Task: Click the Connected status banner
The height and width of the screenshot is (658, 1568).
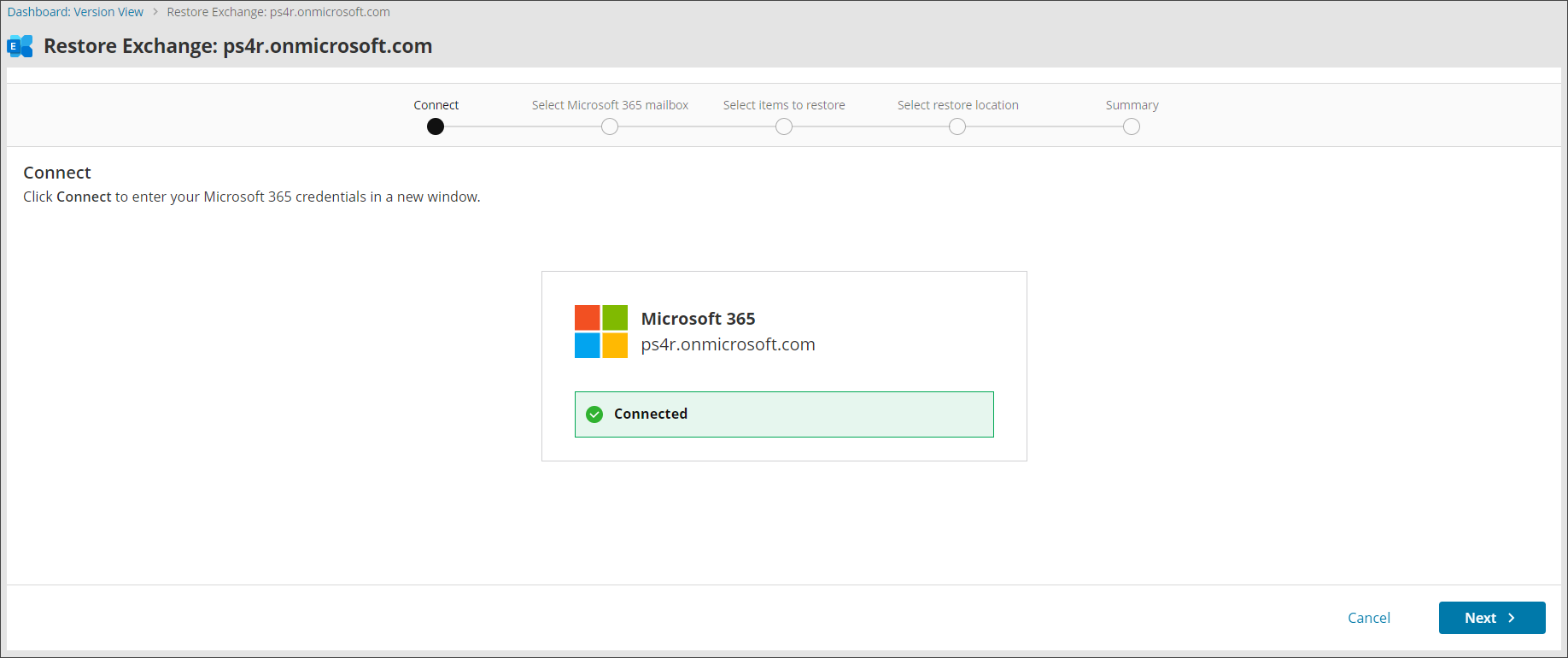Action: click(784, 414)
